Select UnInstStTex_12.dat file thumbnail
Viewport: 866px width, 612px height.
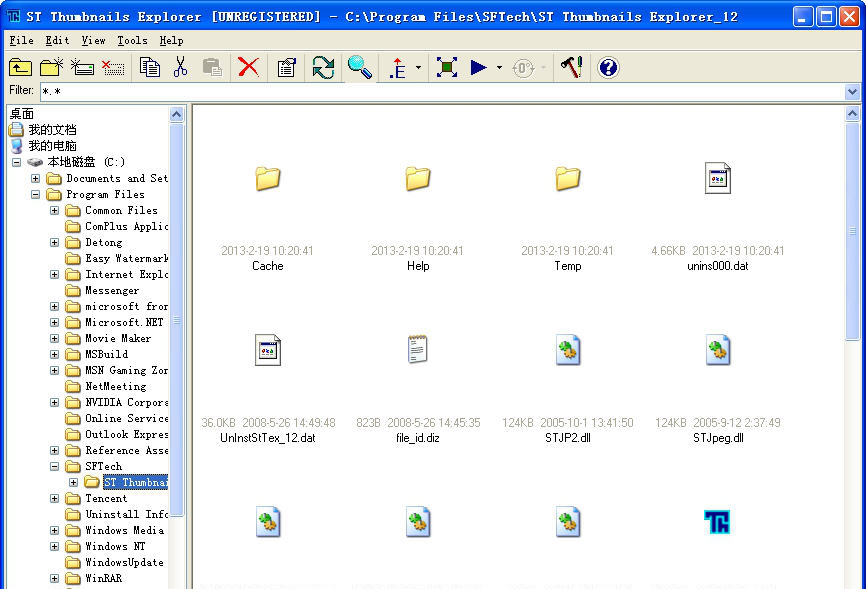(268, 350)
